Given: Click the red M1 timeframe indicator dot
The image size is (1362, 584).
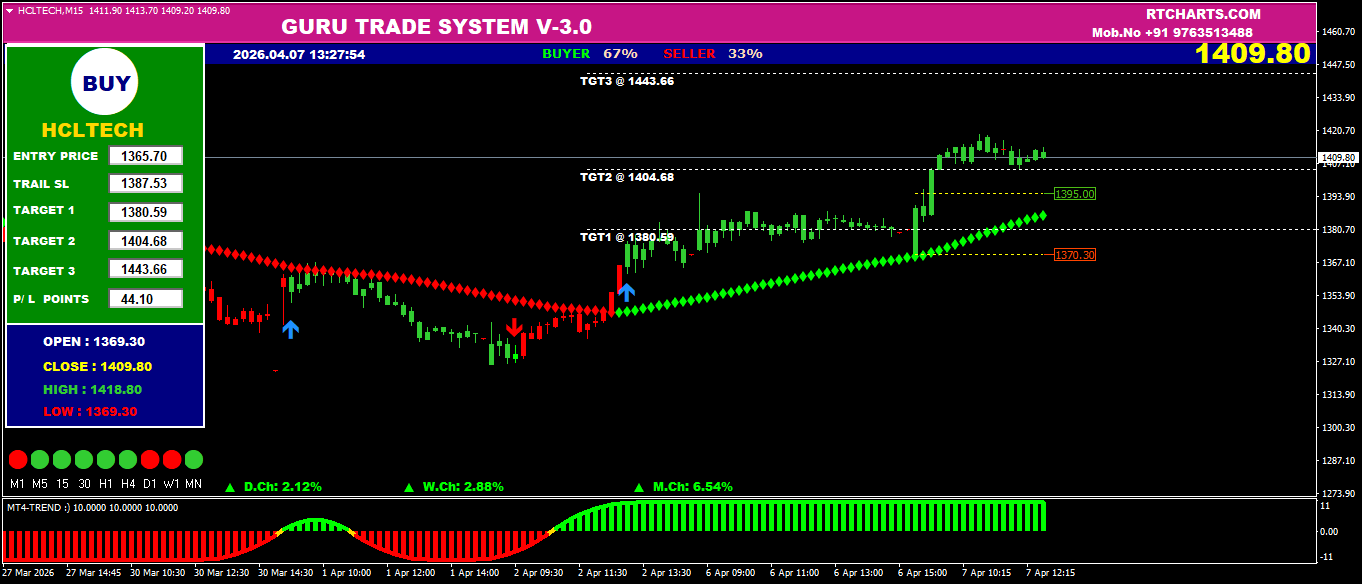Looking at the screenshot, I should 17,460.
